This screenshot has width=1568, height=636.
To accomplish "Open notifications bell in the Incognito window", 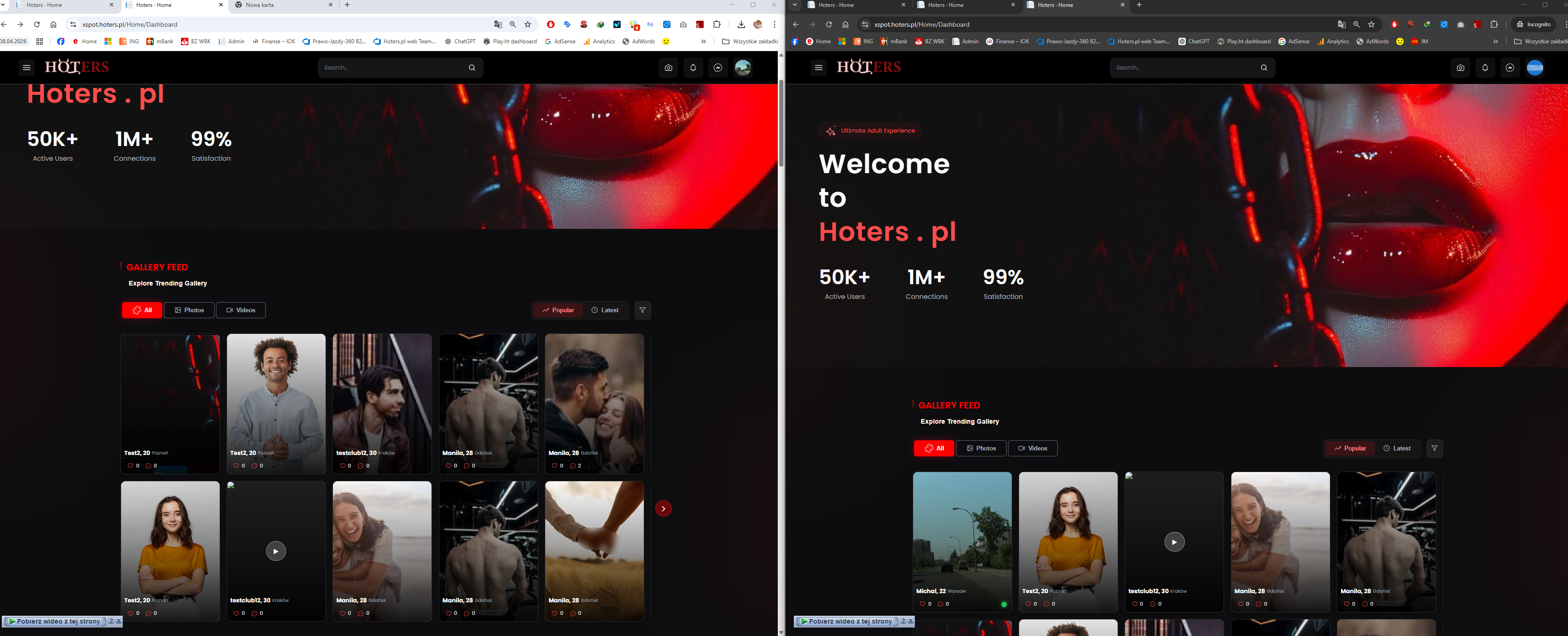I will [x=1485, y=68].
